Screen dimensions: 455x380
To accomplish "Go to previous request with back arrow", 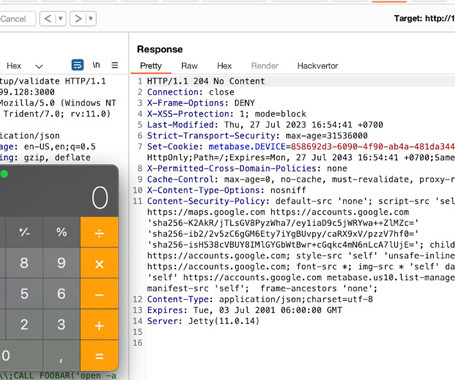I will [x=48, y=19].
